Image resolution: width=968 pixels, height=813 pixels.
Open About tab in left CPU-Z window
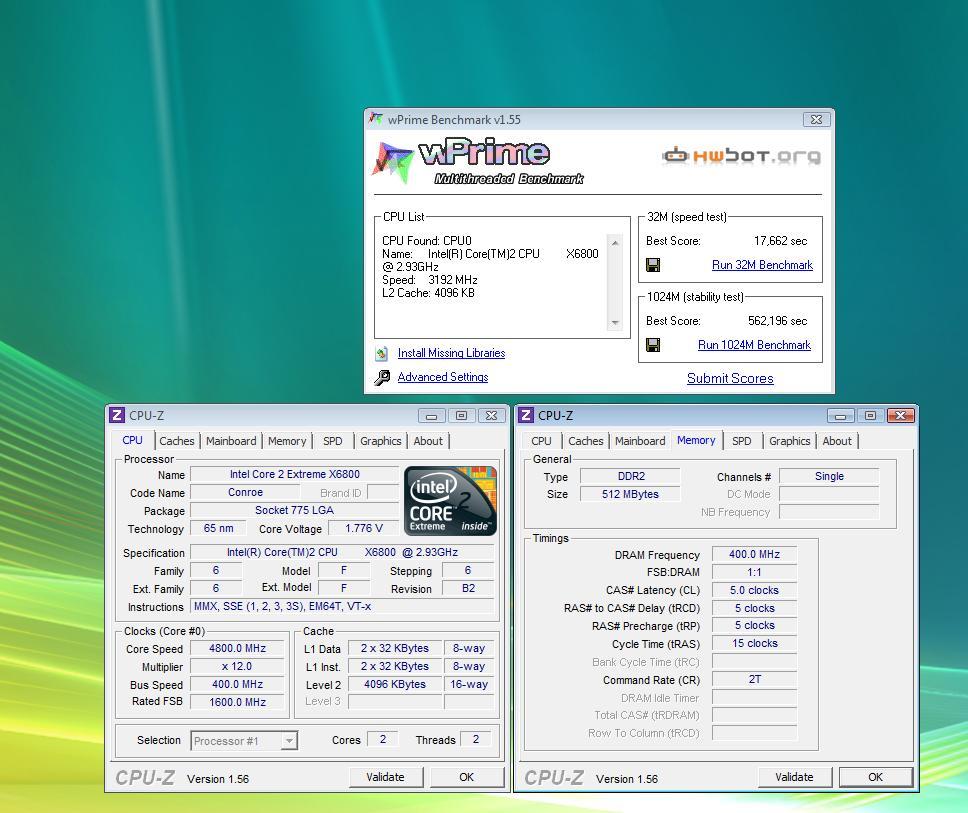tap(428, 441)
